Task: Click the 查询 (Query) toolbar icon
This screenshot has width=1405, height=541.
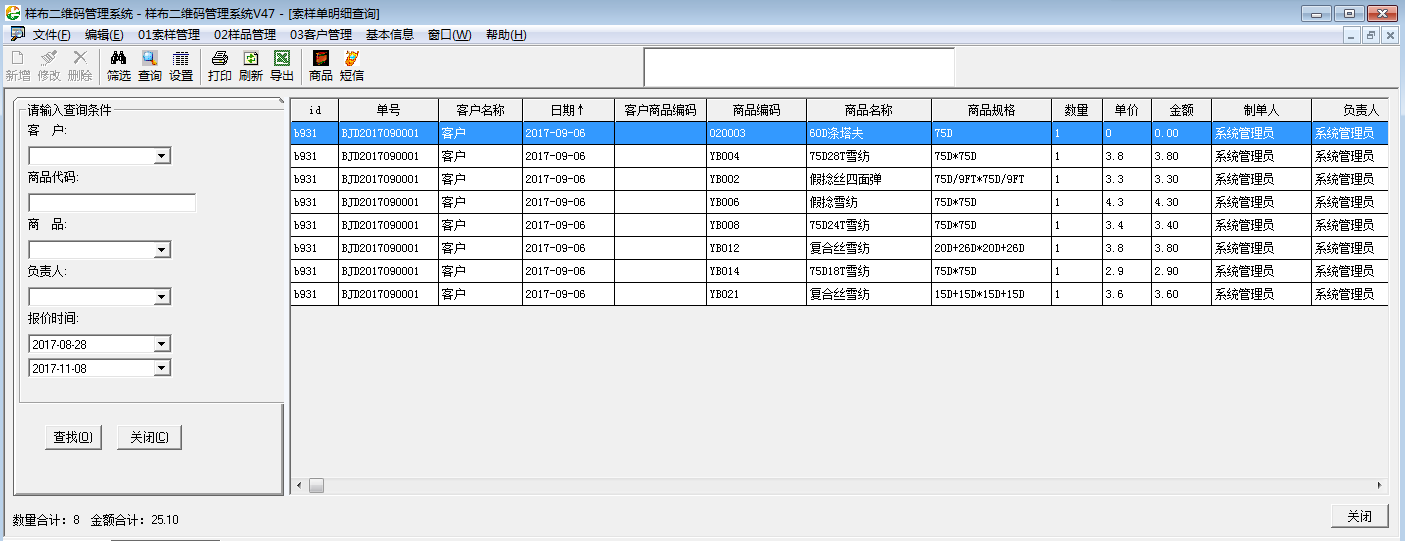Action: pyautogui.click(x=150, y=66)
